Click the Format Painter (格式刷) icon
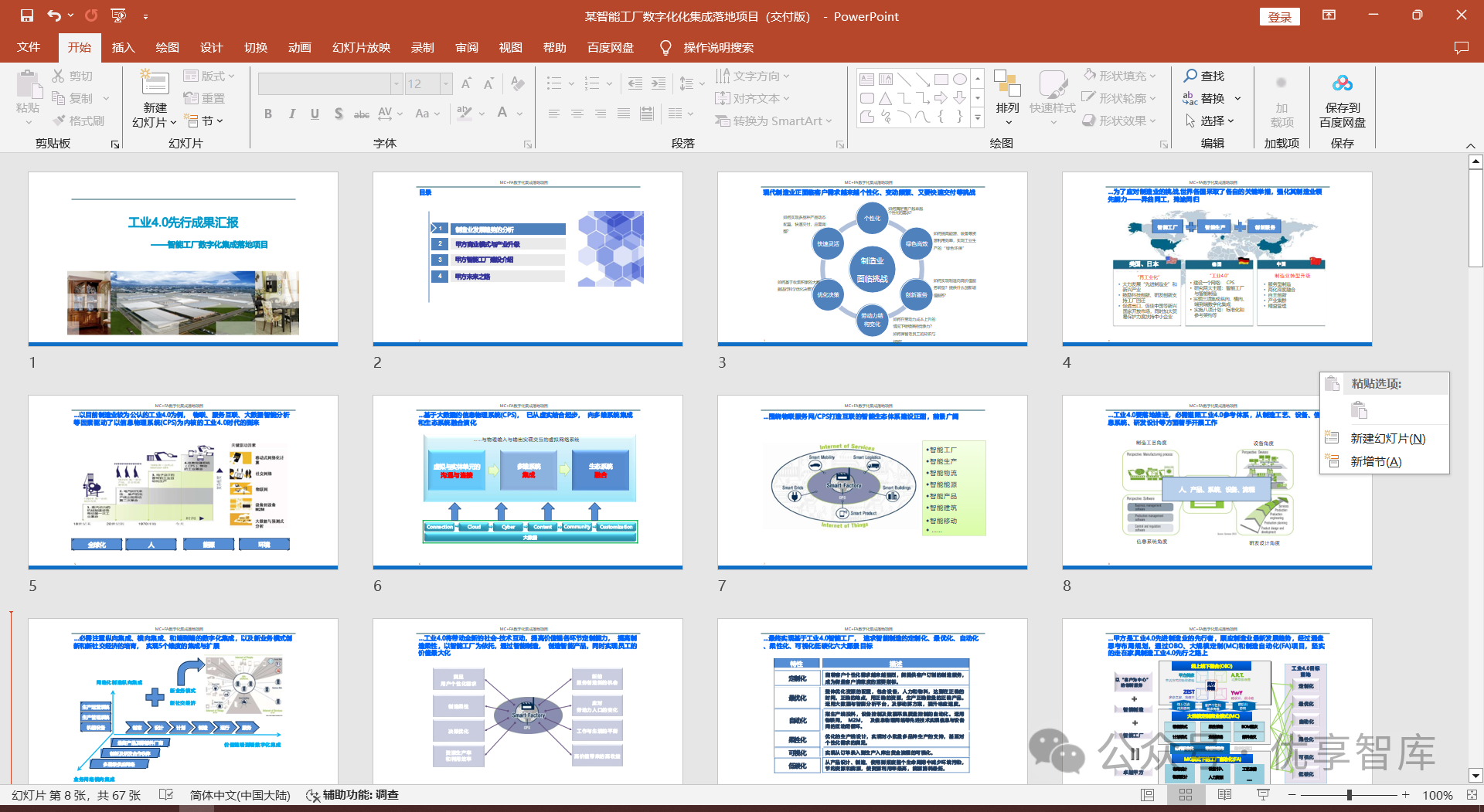 60,121
